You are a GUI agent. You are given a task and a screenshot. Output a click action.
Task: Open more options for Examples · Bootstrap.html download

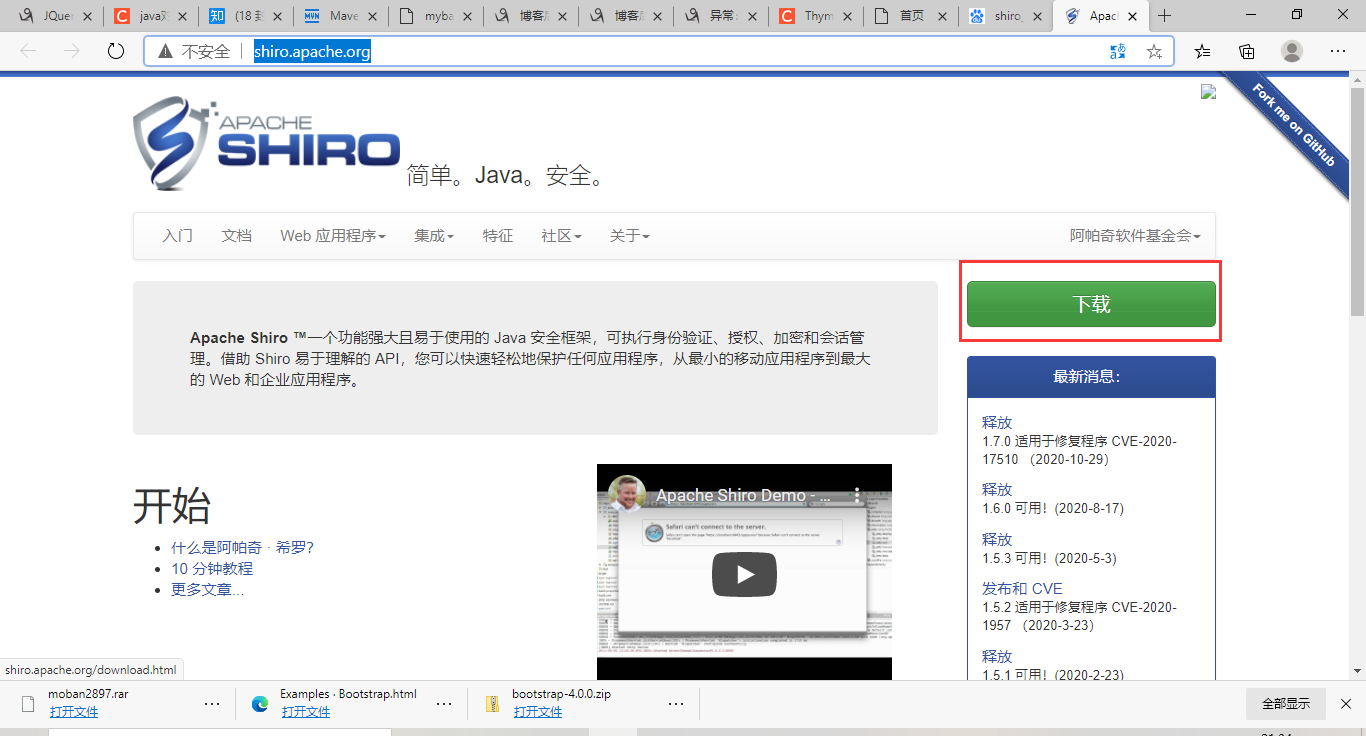[x=444, y=703]
